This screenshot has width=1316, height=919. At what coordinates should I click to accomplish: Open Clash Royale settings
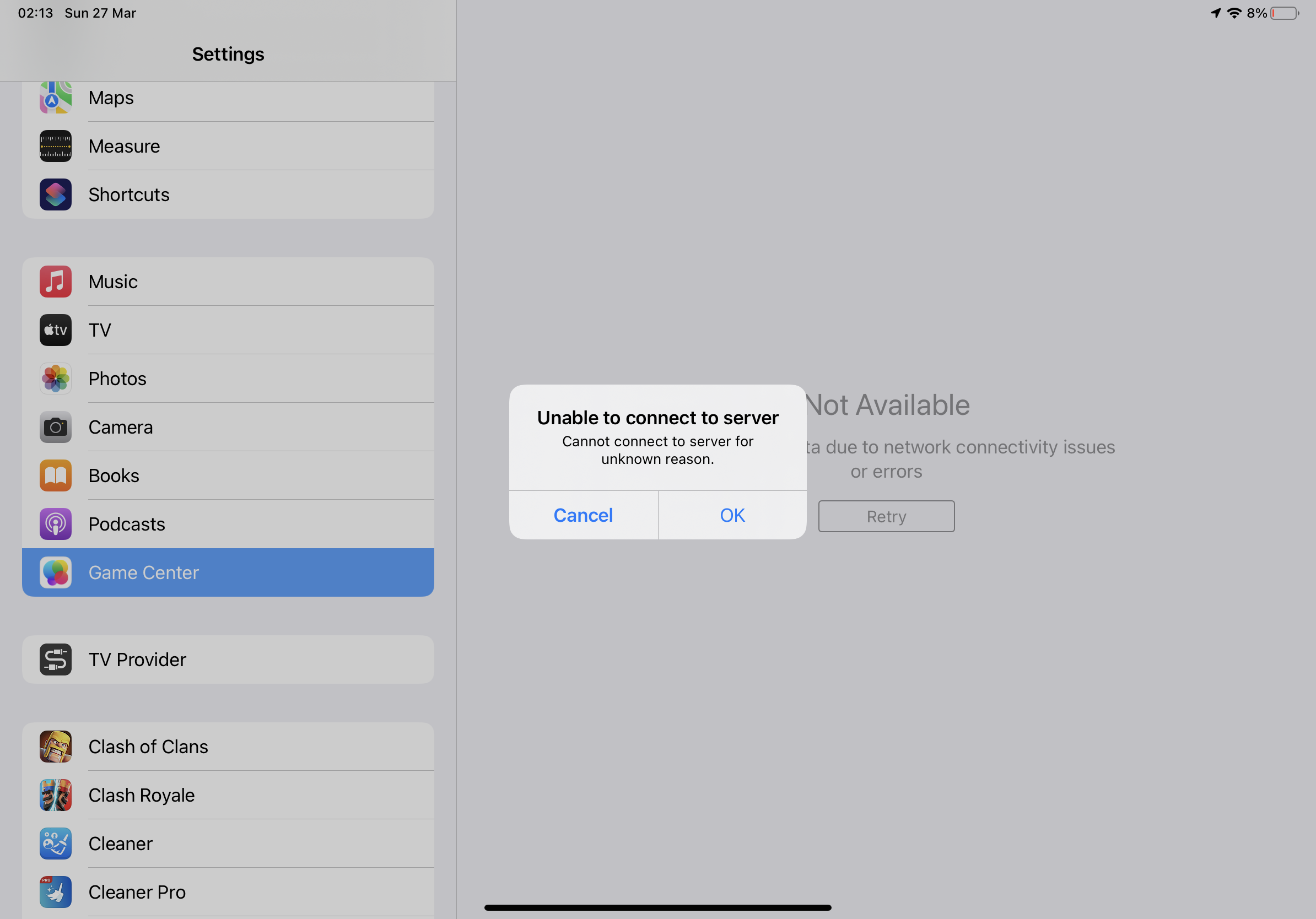pyautogui.click(x=228, y=795)
